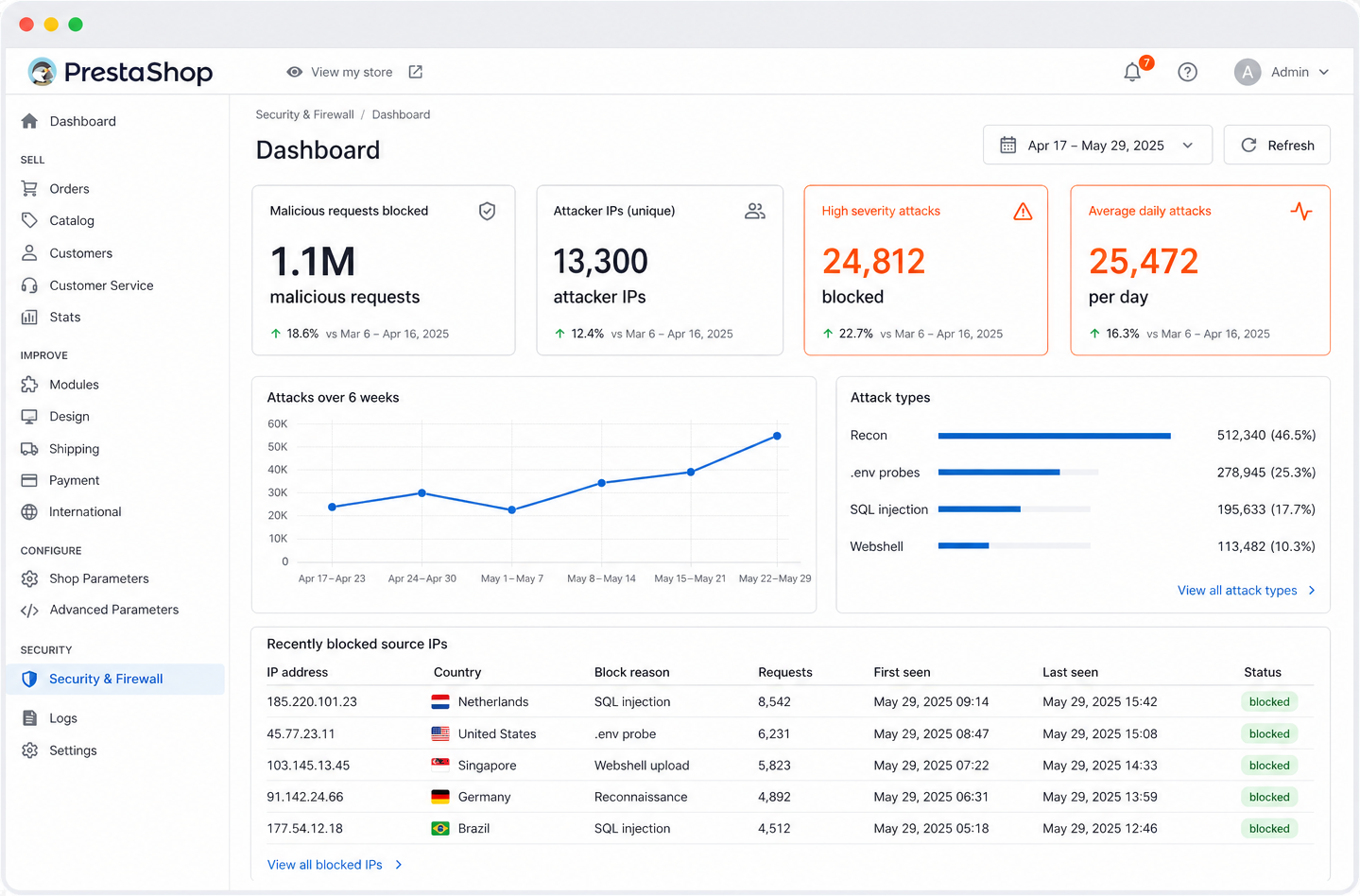The image size is (1360, 896).
Task: Click the warning triangle on High severity card
Action: pyautogui.click(x=1023, y=211)
